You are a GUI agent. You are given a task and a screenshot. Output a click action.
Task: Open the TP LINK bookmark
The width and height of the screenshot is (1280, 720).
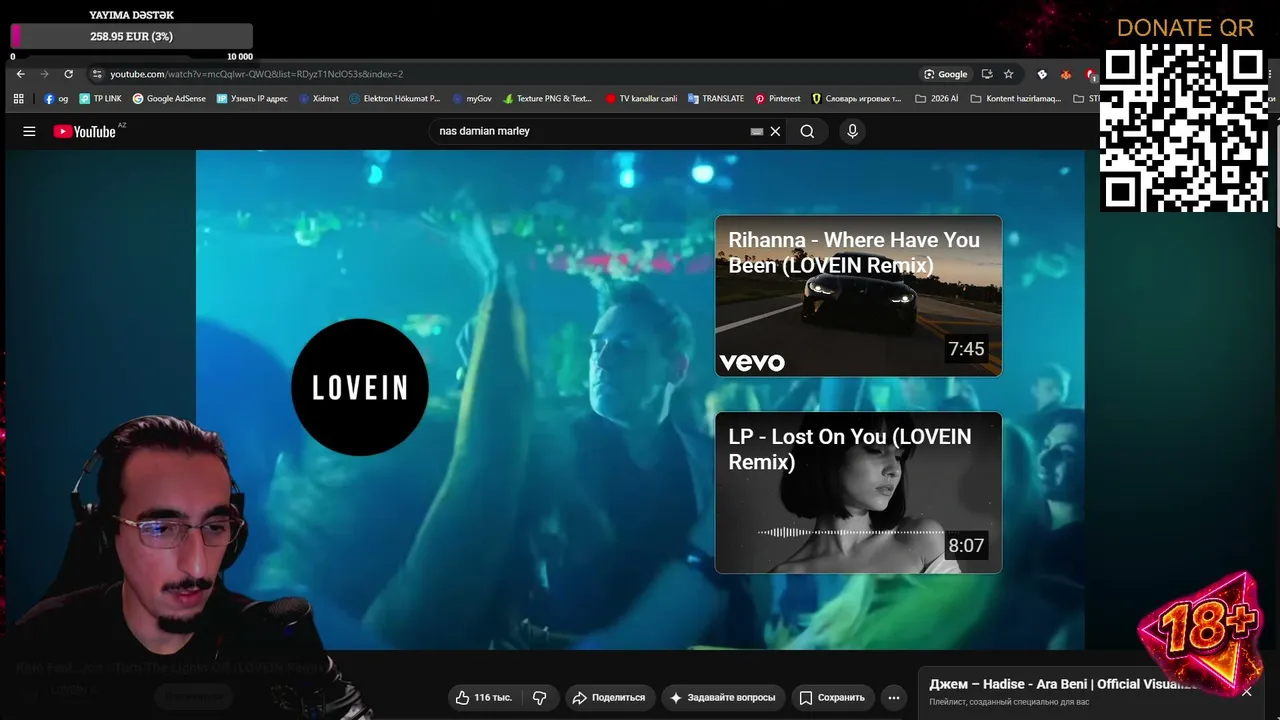pos(100,99)
